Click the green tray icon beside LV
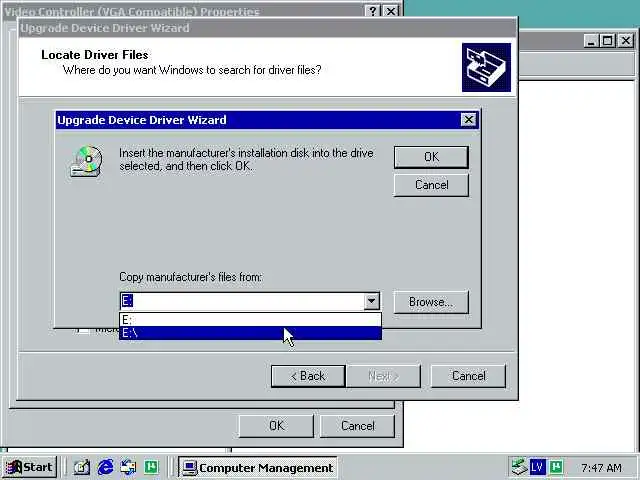640x480 pixels. click(x=556, y=467)
